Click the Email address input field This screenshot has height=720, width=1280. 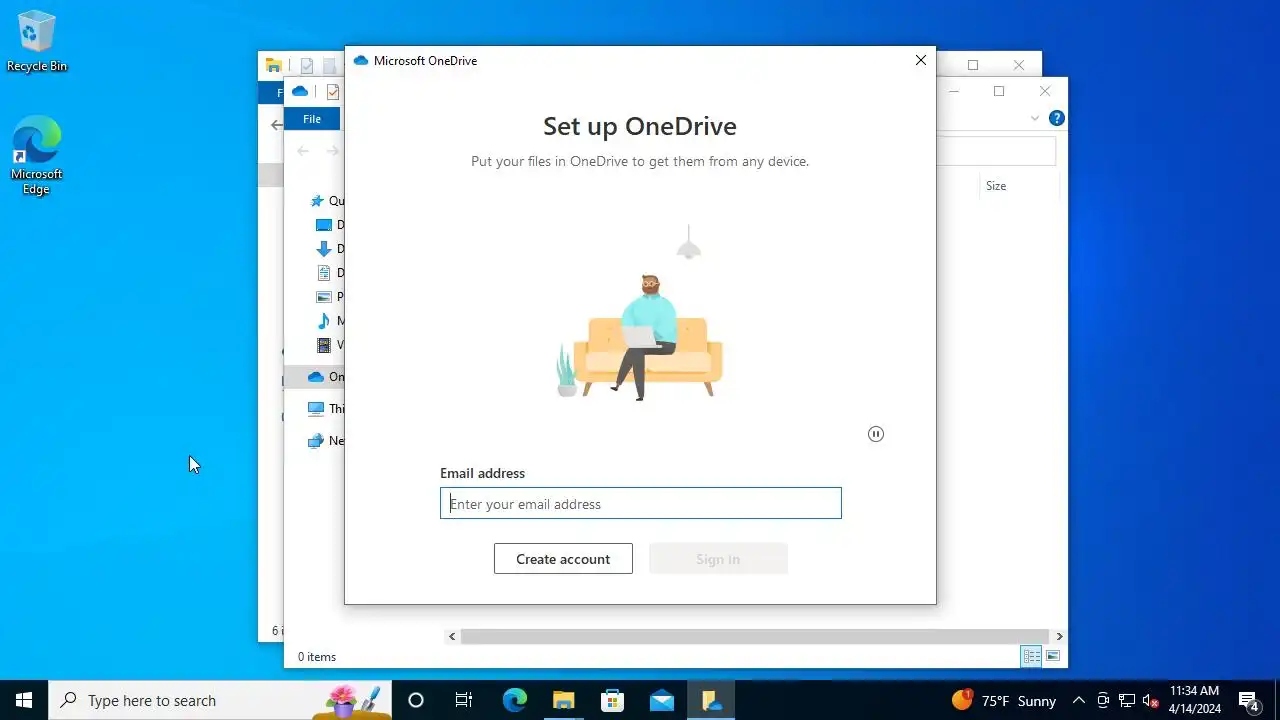640,503
